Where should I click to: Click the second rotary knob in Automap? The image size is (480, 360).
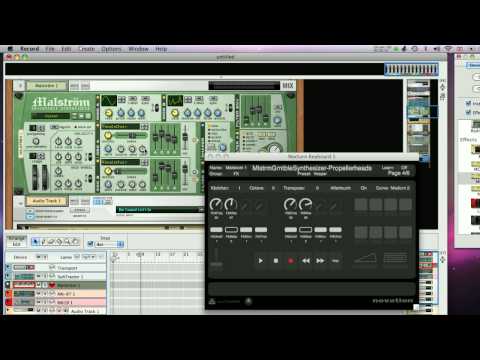[x=231, y=204]
